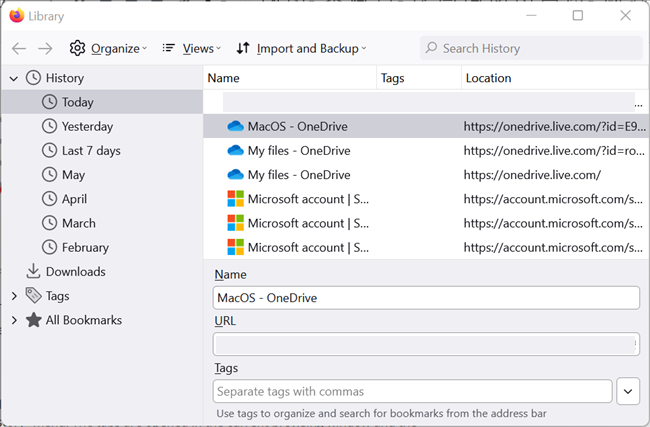This screenshot has width=650, height=427.
Task: Expand the Tags tree node
Action: click(14, 296)
